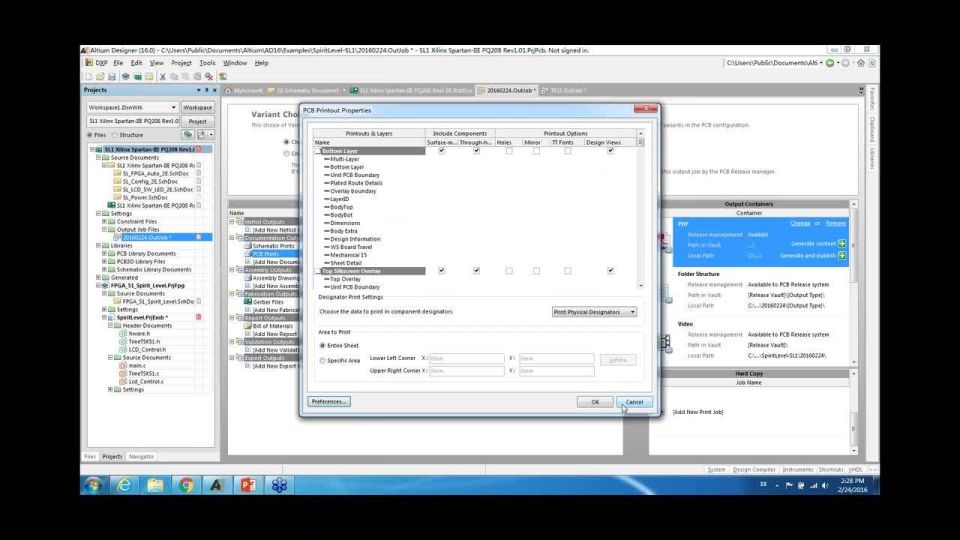Click the SL_Power.SchDoc file icon
The image size is (960, 540).
click(x=117, y=197)
